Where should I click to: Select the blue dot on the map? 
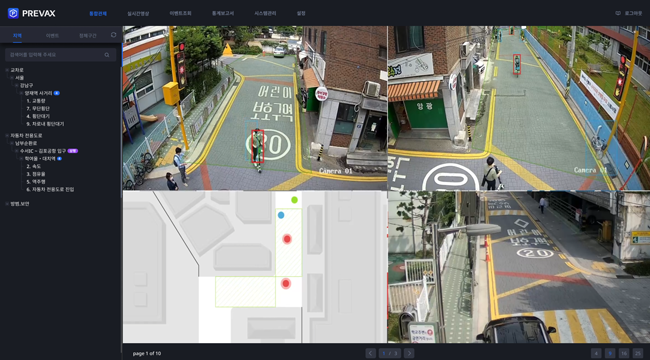click(x=281, y=215)
